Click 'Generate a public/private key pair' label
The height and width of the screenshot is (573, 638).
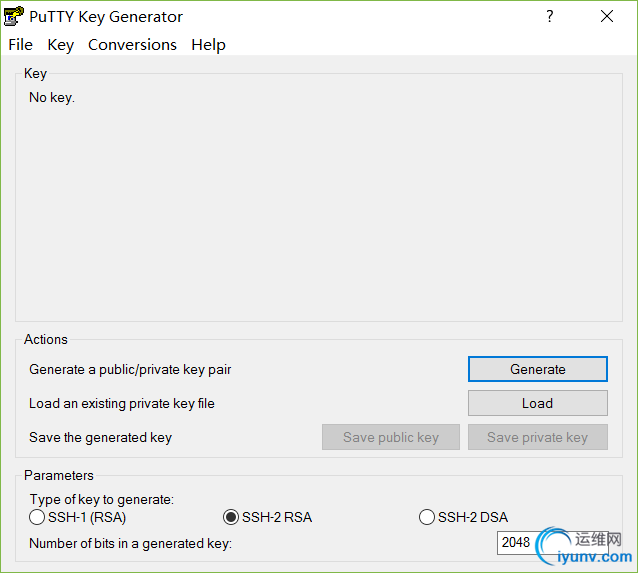[x=130, y=370]
